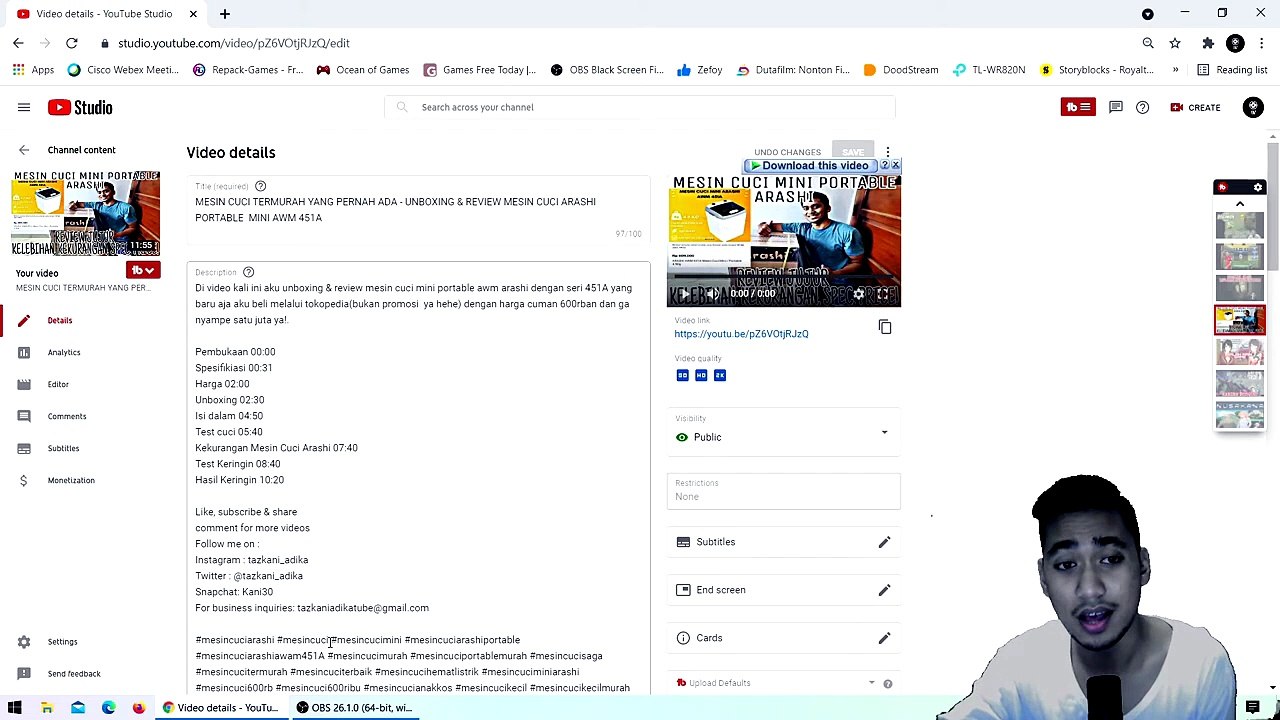Open the Storyblocks bookmark
The height and width of the screenshot is (720, 1280).
[1097, 70]
